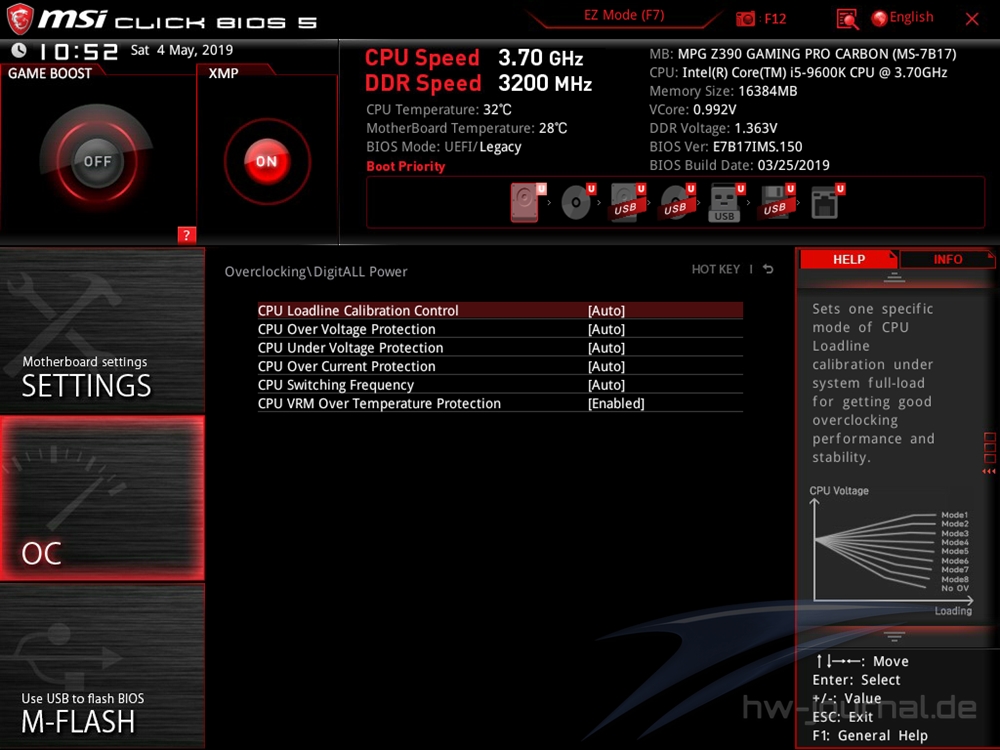
Task: Click the globe language icon
Action: pos(879,18)
